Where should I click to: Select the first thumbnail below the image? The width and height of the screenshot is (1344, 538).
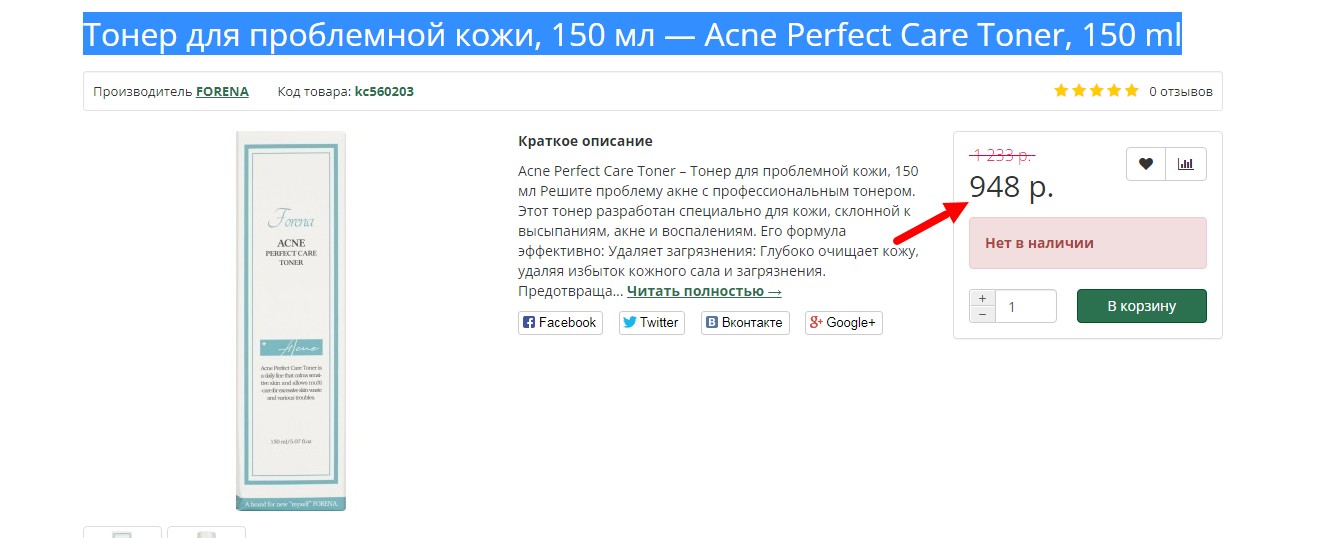point(122,532)
